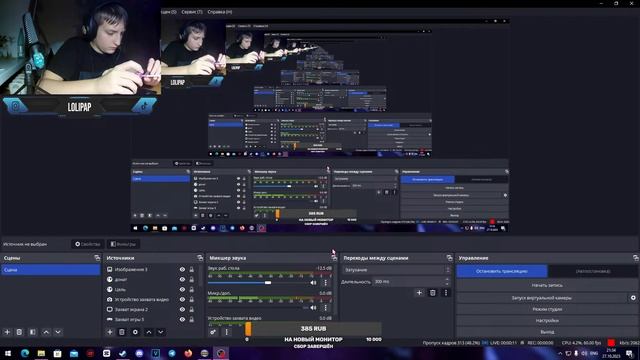The image size is (640, 360).
Task: Hide the донат source
Action: [x=182, y=280]
